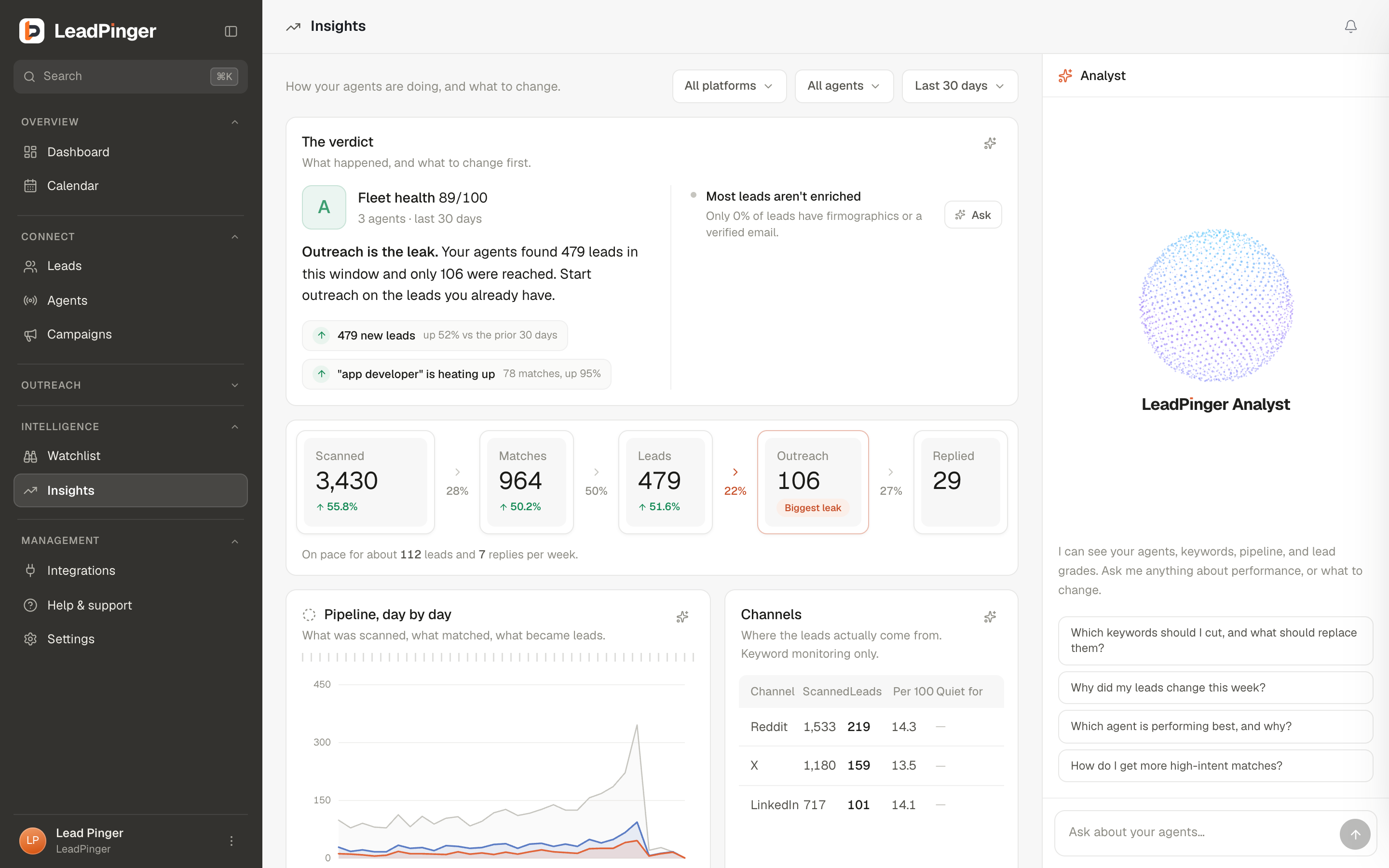This screenshot has width=1389, height=868.
Task: Open the Last 30 days dropdown
Action: pos(960,86)
